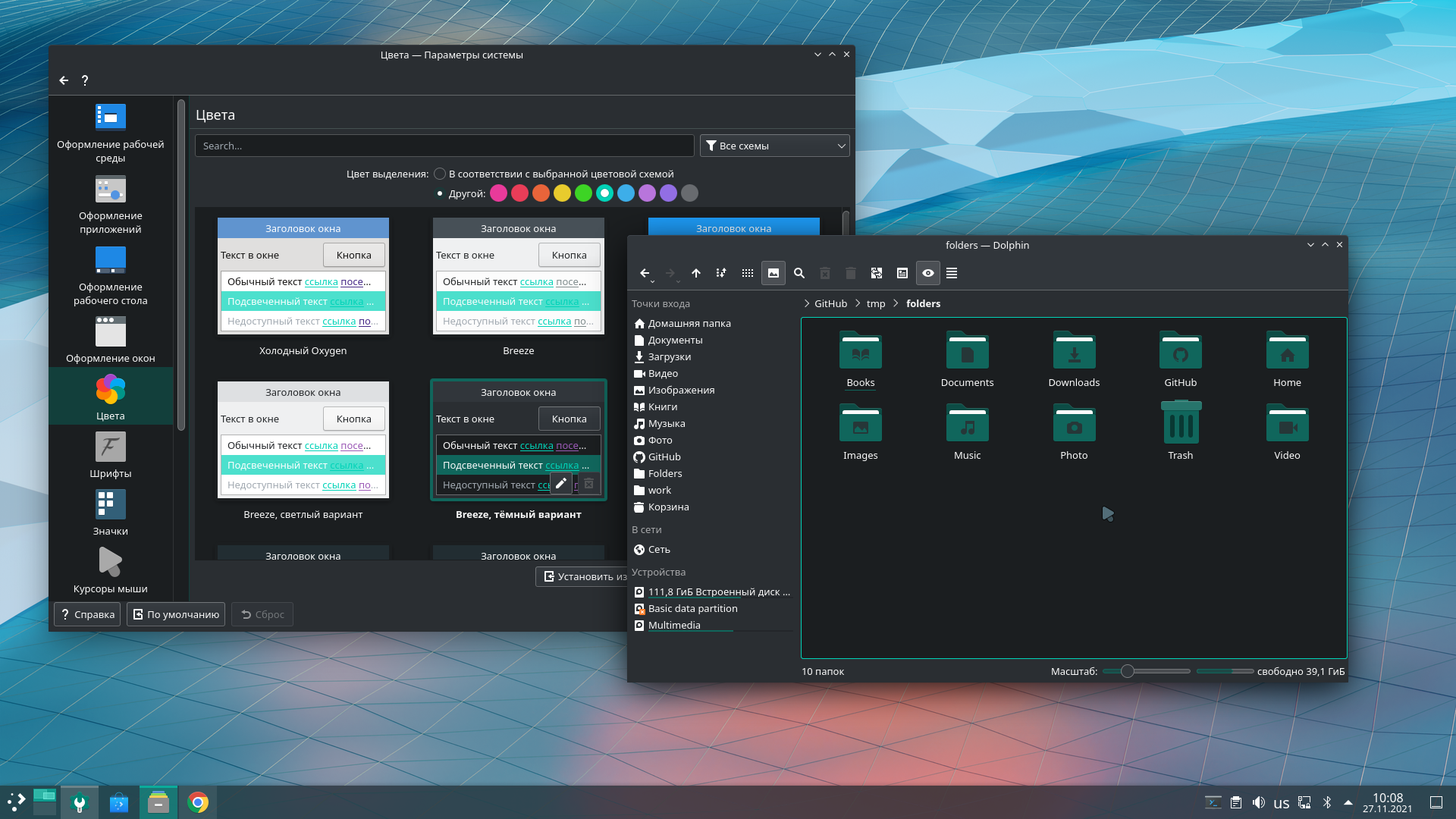Viewport: 1456px width, 819px height.
Task: Open Шрифты settings section
Action: click(111, 455)
